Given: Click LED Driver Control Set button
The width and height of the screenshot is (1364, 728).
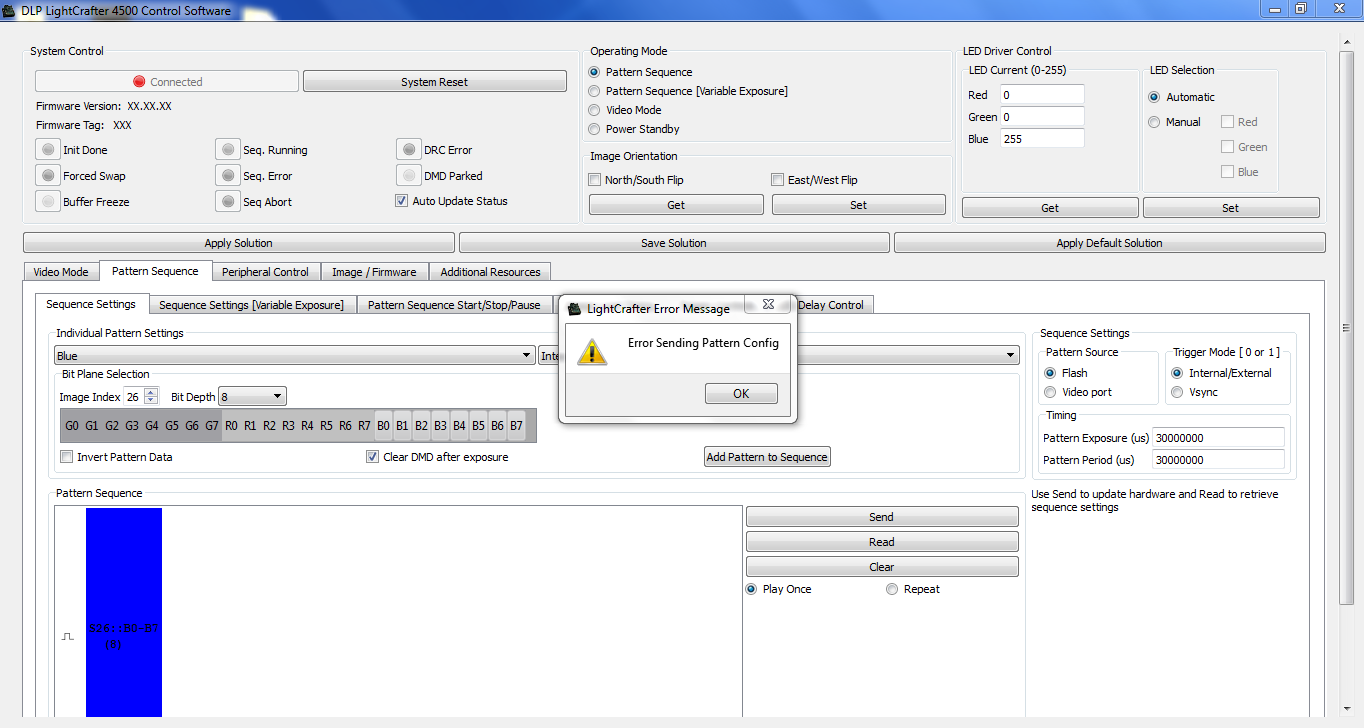Looking at the screenshot, I should (x=1231, y=208).
